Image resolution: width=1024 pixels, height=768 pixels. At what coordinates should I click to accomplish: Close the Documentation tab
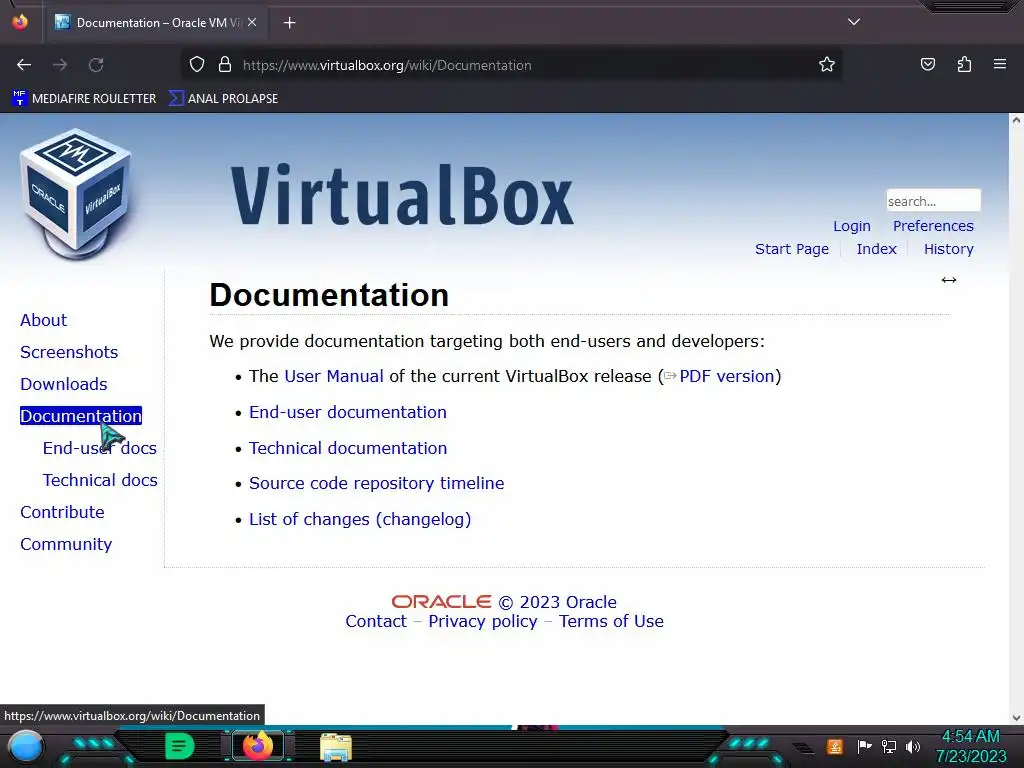(x=252, y=22)
